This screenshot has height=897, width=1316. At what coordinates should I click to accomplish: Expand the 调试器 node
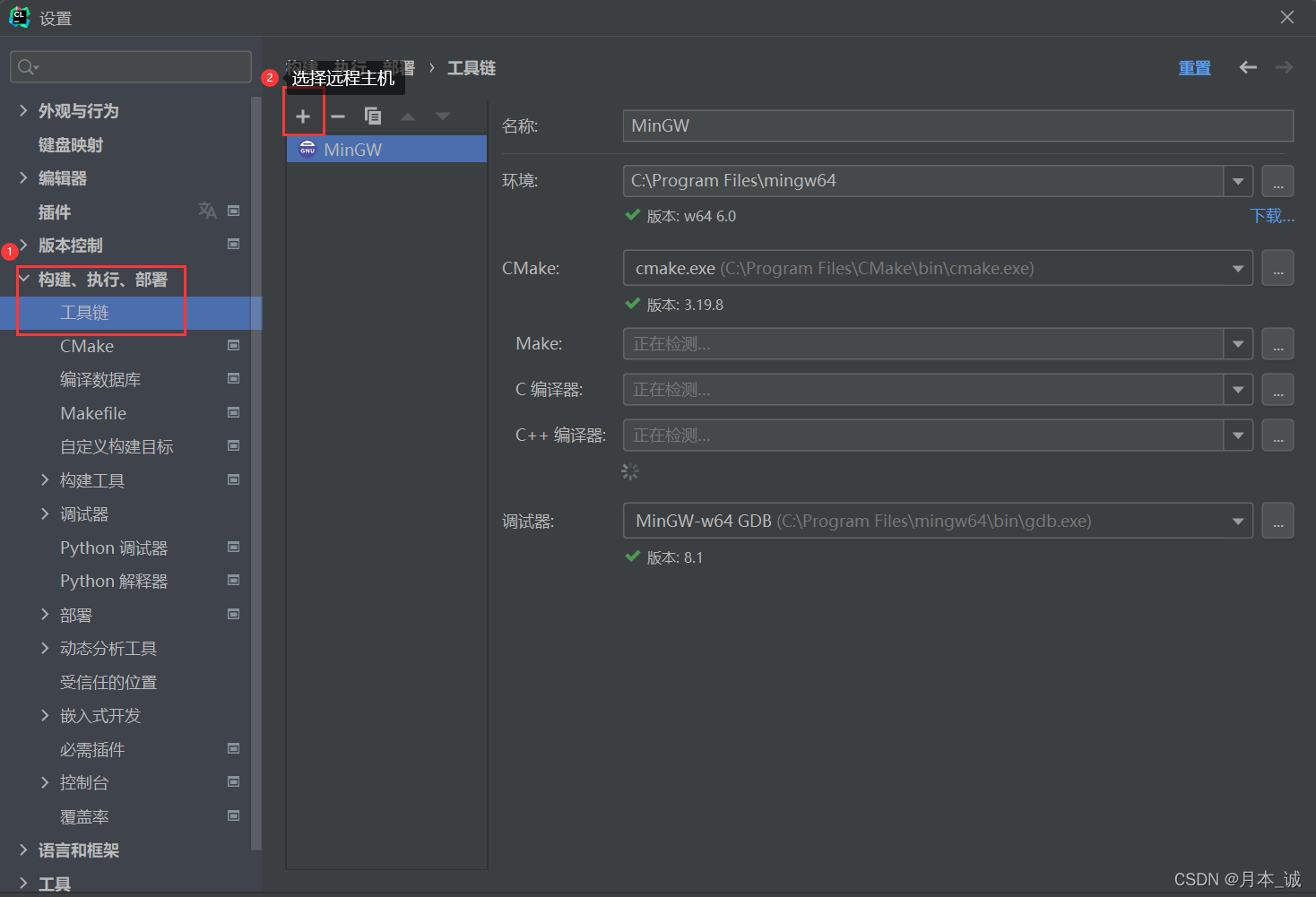pyautogui.click(x=45, y=513)
